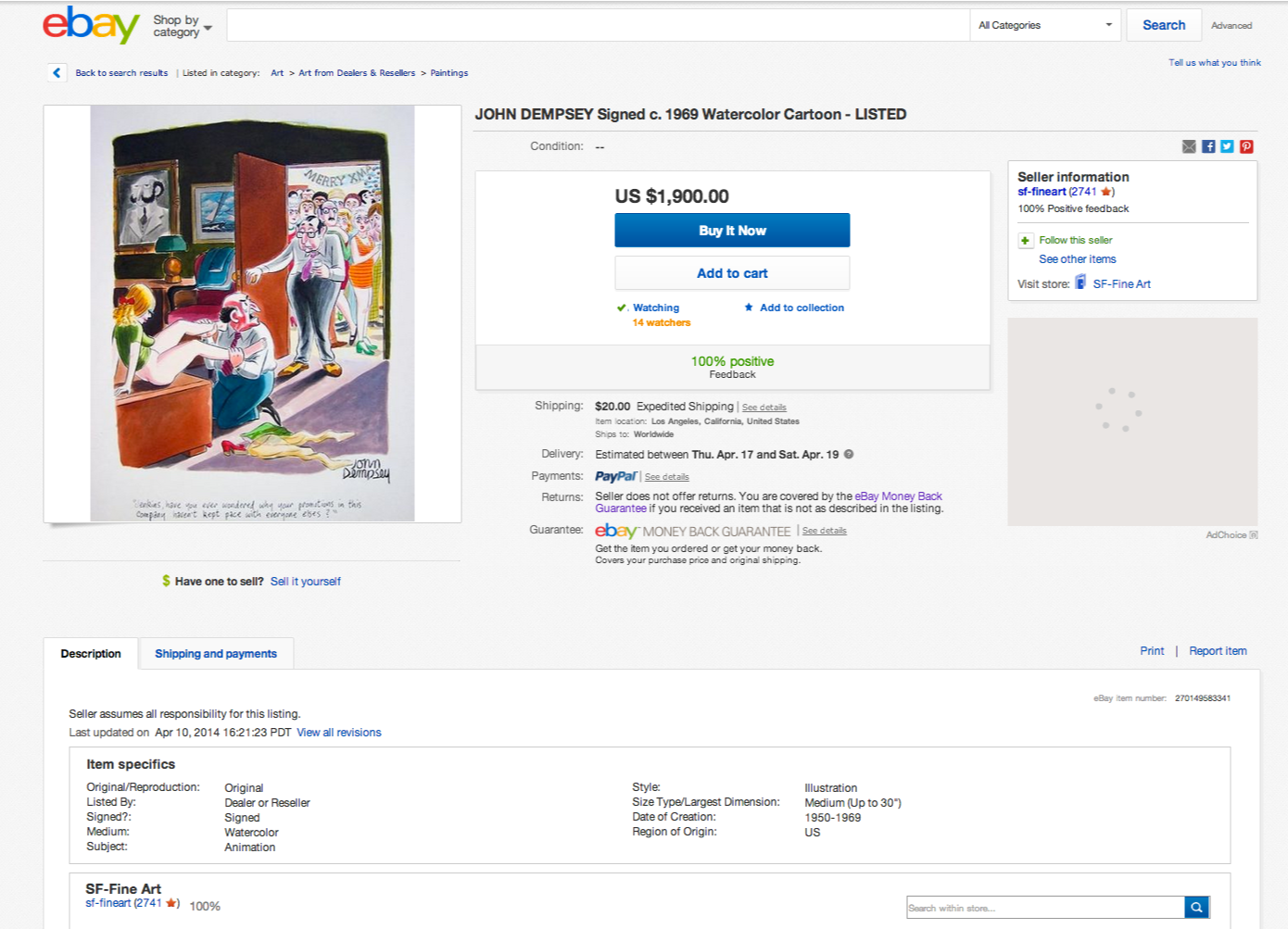Select the Description tab

[x=91, y=654]
